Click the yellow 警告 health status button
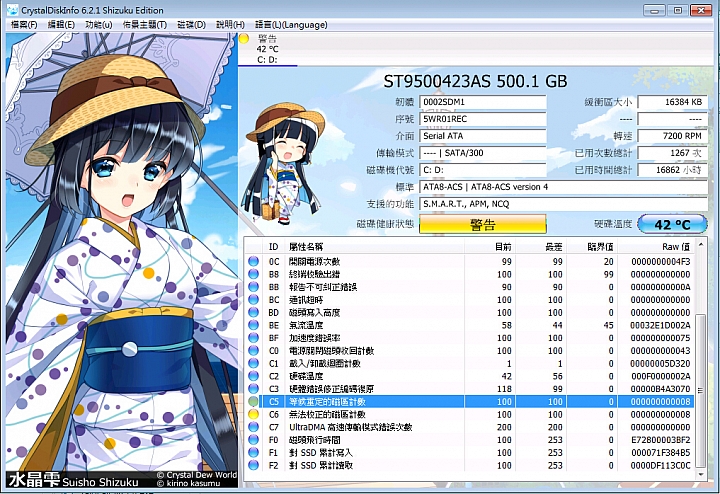The width and height of the screenshot is (720, 494). (483, 225)
